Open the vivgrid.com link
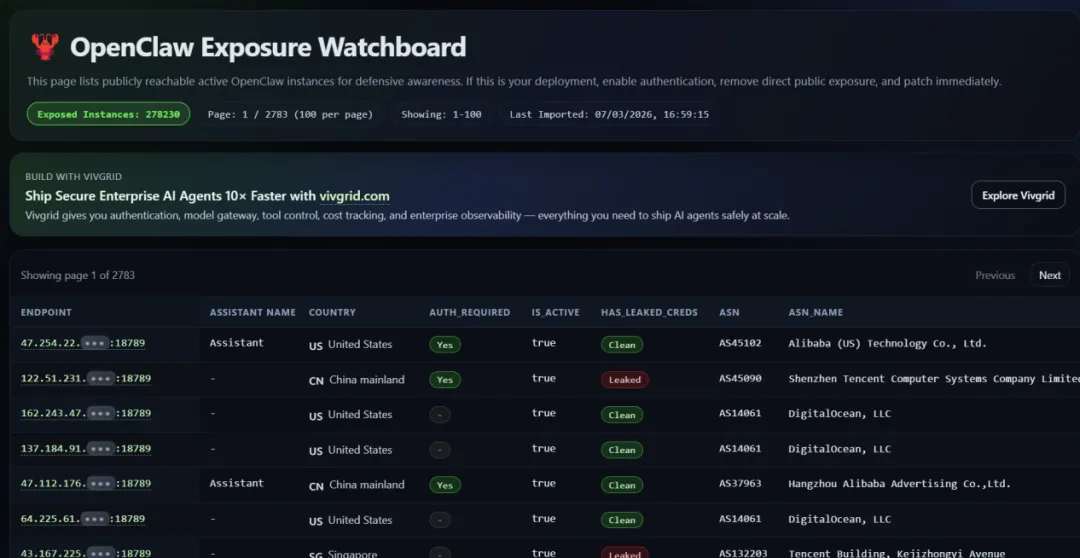 click(x=354, y=196)
